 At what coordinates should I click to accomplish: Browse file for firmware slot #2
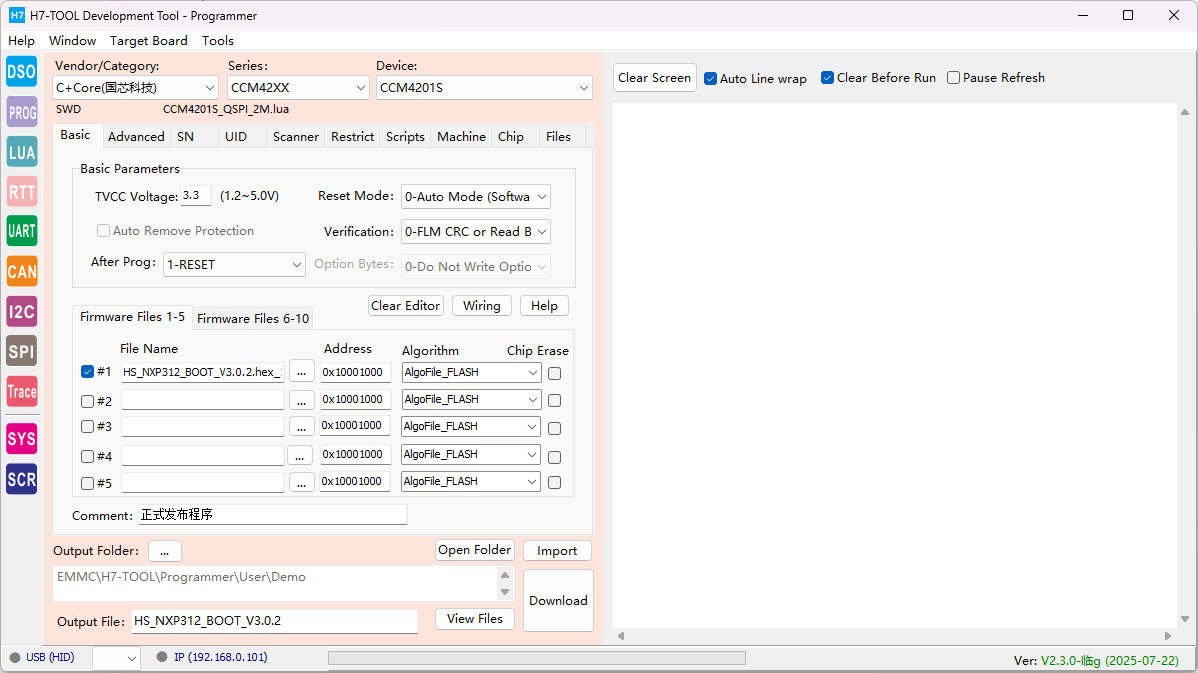tap(302, 400)
